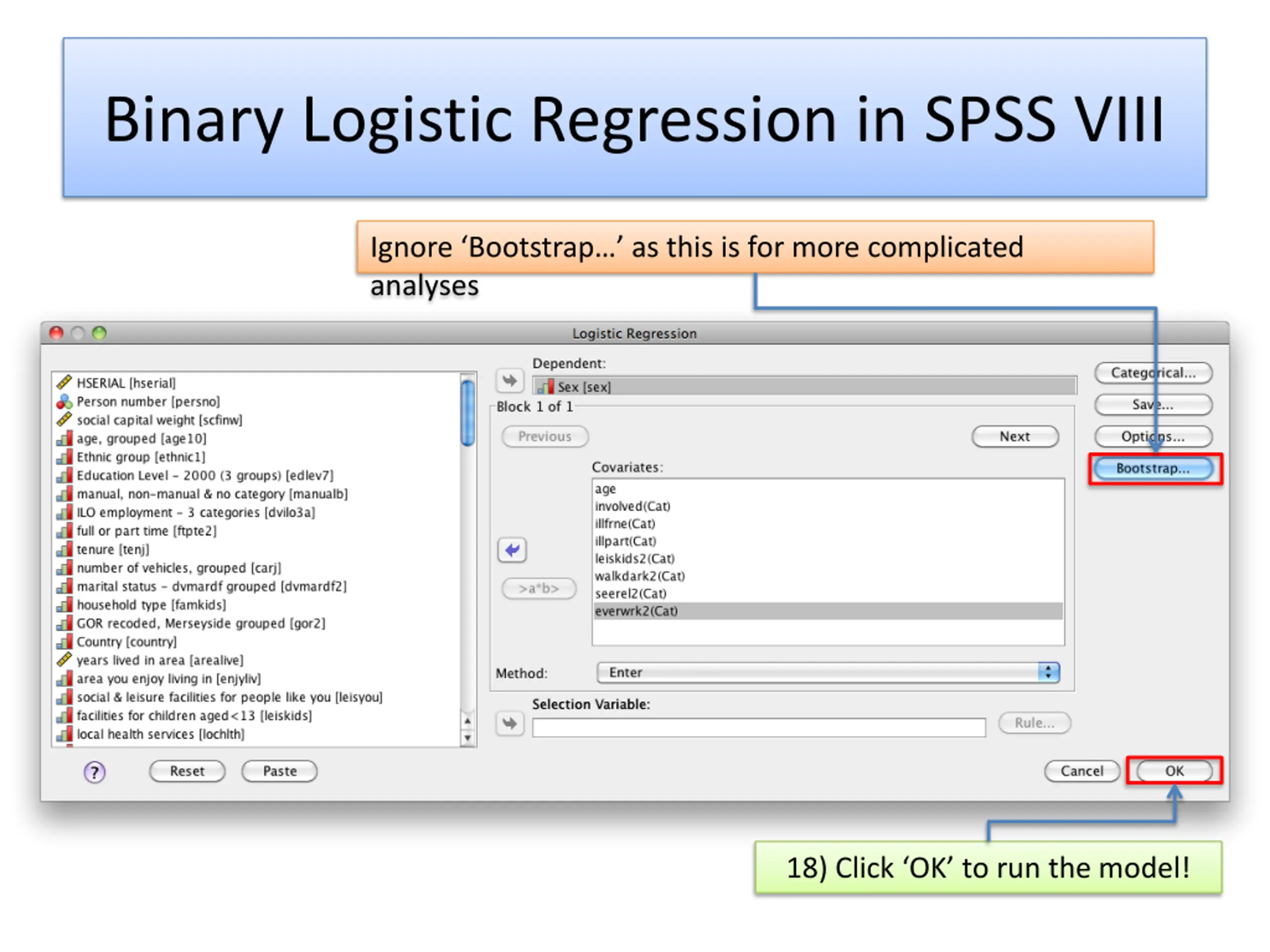Select covariate leiskids2(Cat)
The height and width of the screenshot is (952, 1270).
828,558
